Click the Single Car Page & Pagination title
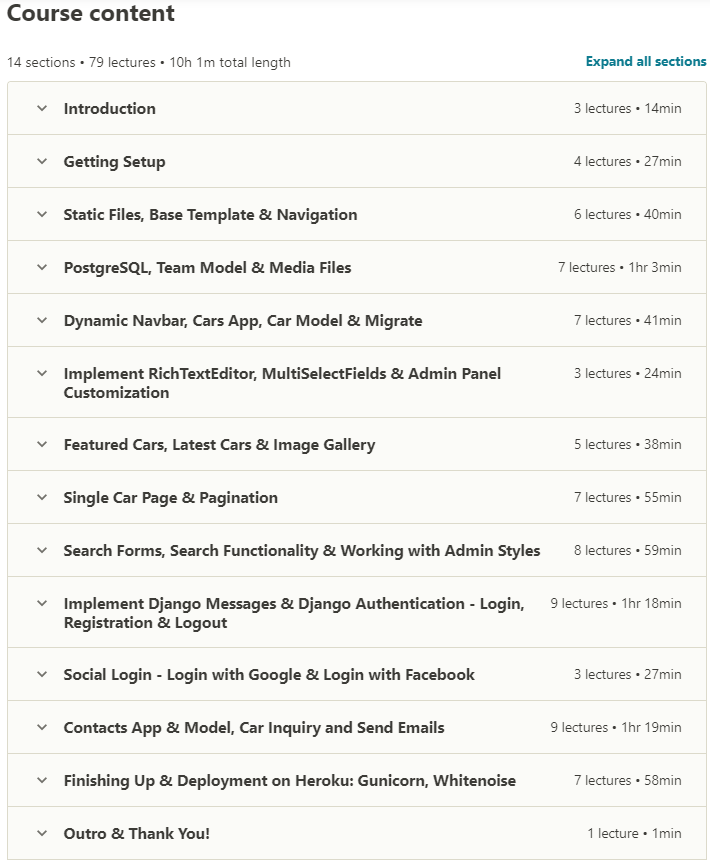 pos(171,498)
